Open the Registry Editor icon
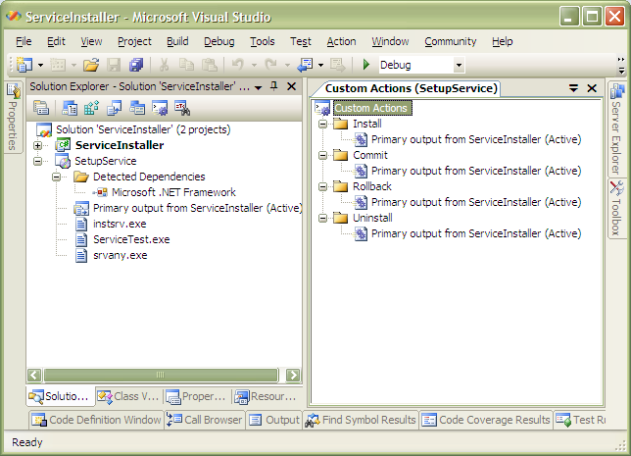Viewport: 631px width, 456px height. [92, 108]
